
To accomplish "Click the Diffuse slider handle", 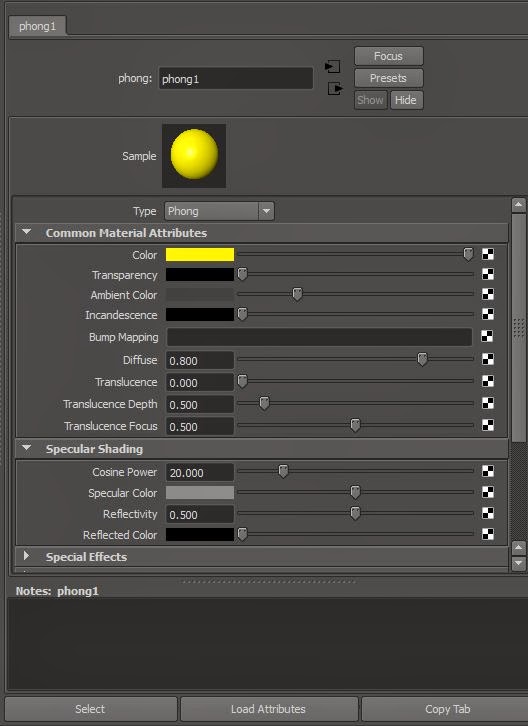I will point(422,359).
